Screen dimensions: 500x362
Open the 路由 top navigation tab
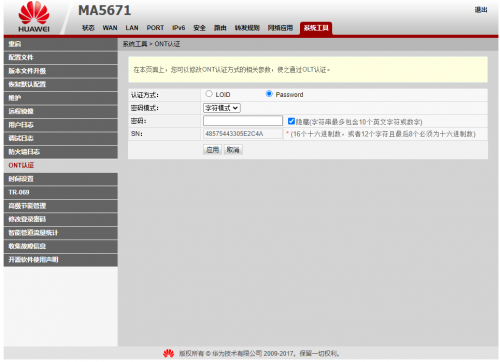220,28
